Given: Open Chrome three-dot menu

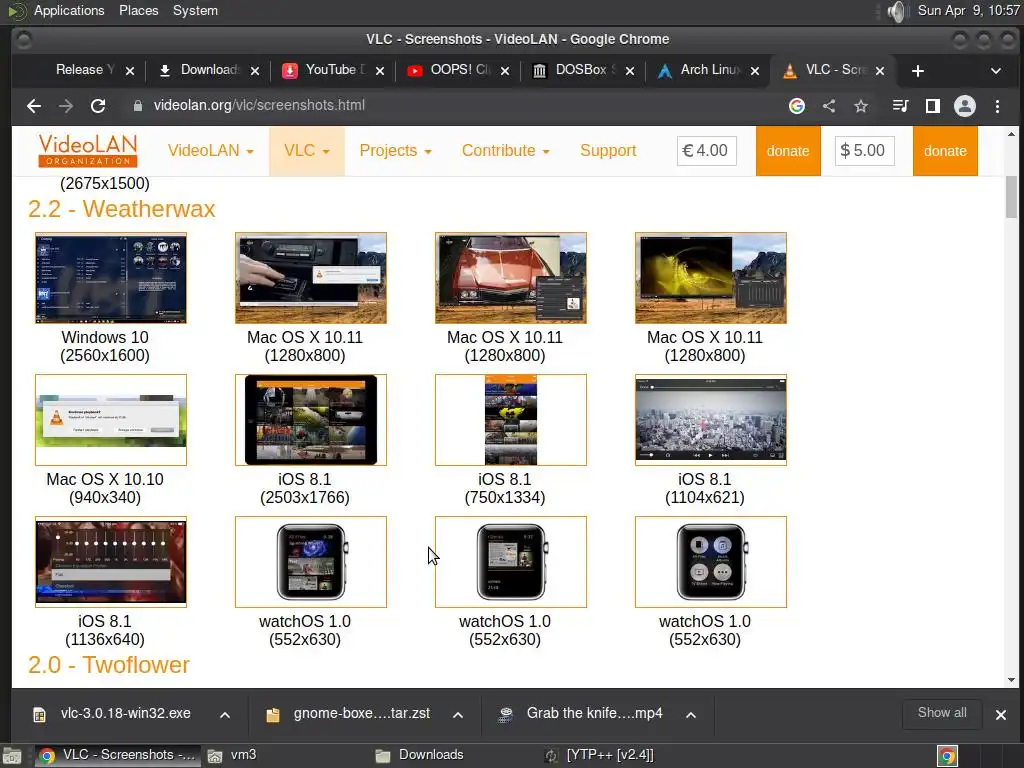Looking at the screenshot, I should point(997,106).
